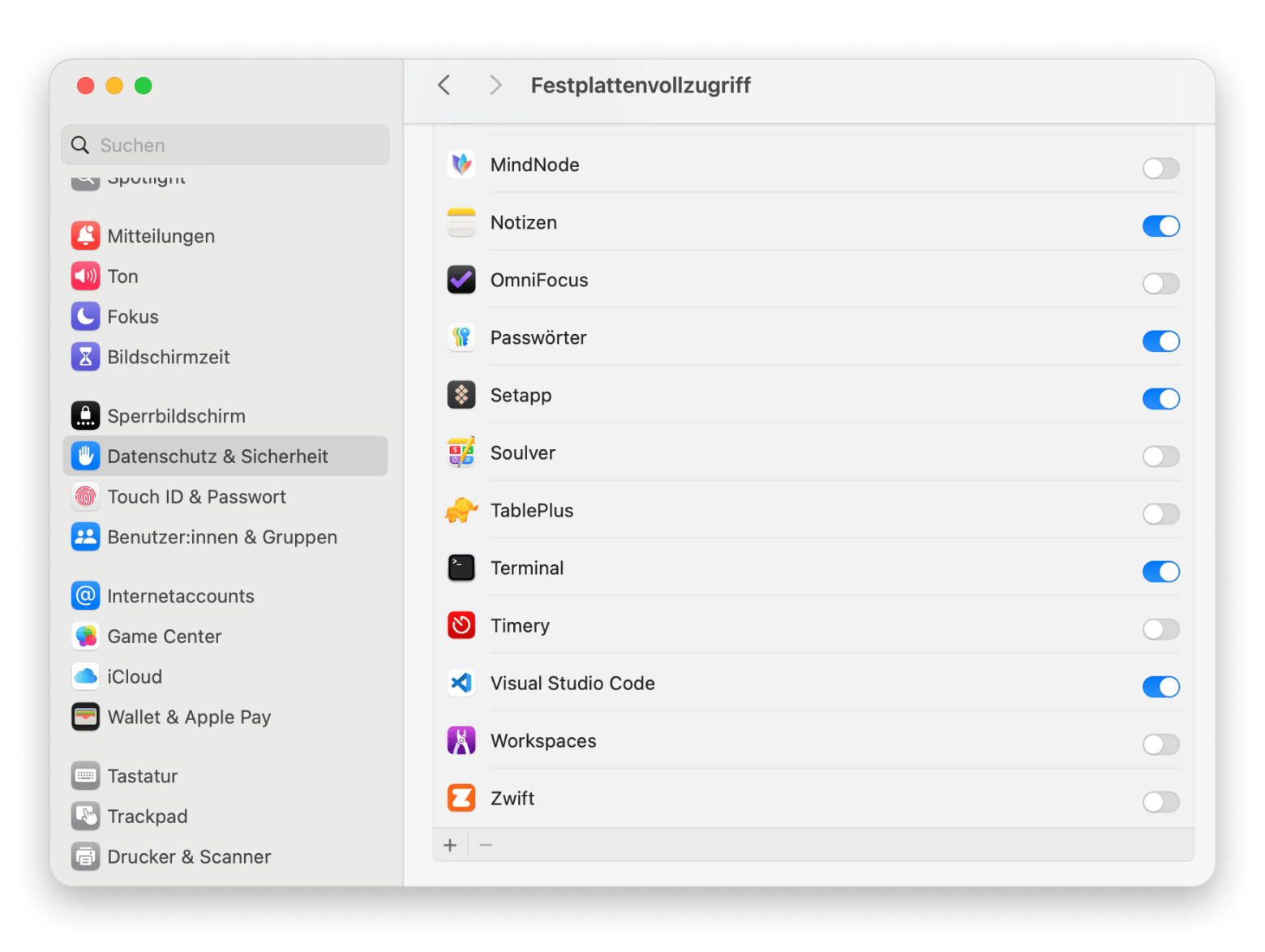
Task: Go forward with the right chevron
Action: pos(495,85)
